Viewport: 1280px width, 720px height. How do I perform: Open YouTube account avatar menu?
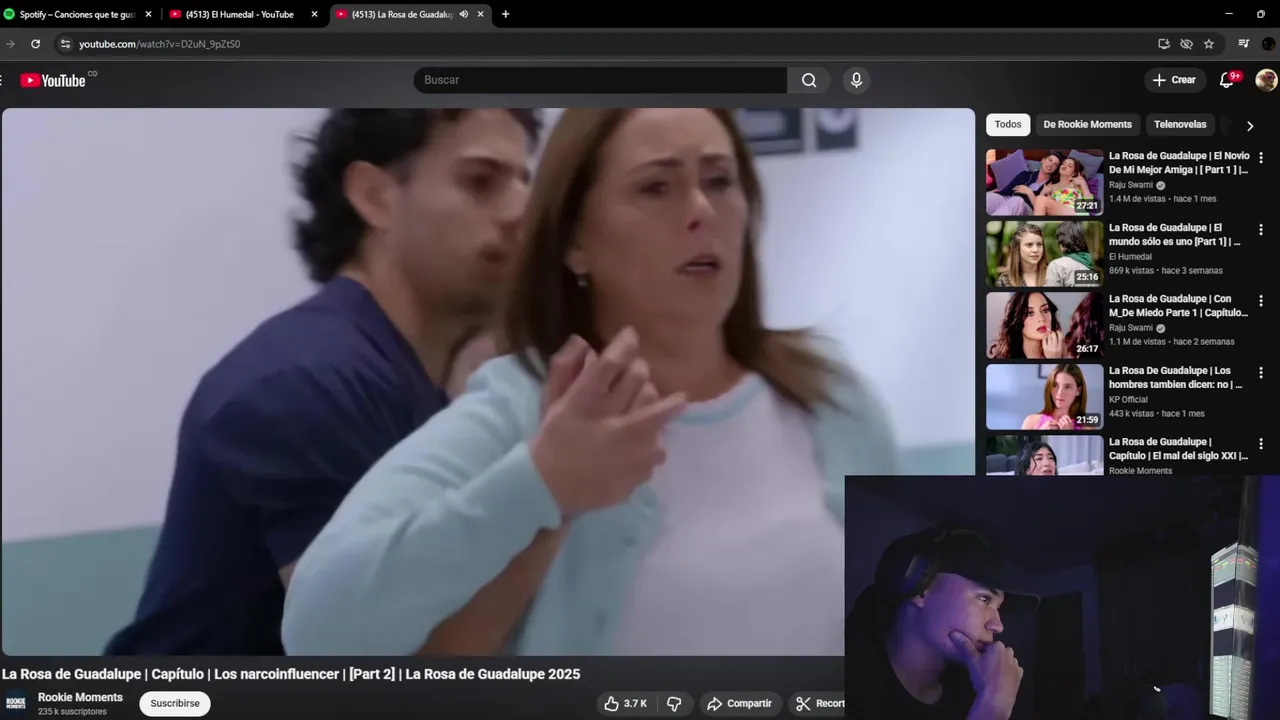(x=1266, y=80)
